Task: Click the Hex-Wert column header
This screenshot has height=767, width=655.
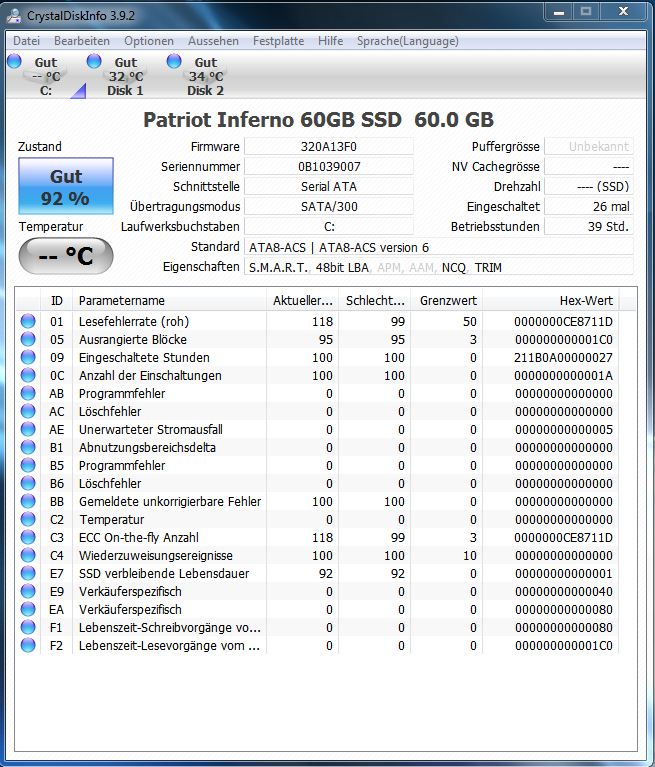Action: (551, 300)
